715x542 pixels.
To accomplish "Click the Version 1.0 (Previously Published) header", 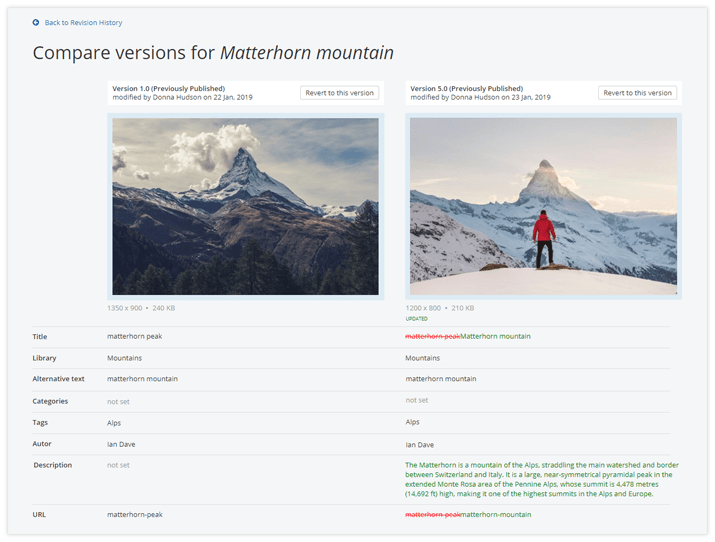I will click(168, 88).
